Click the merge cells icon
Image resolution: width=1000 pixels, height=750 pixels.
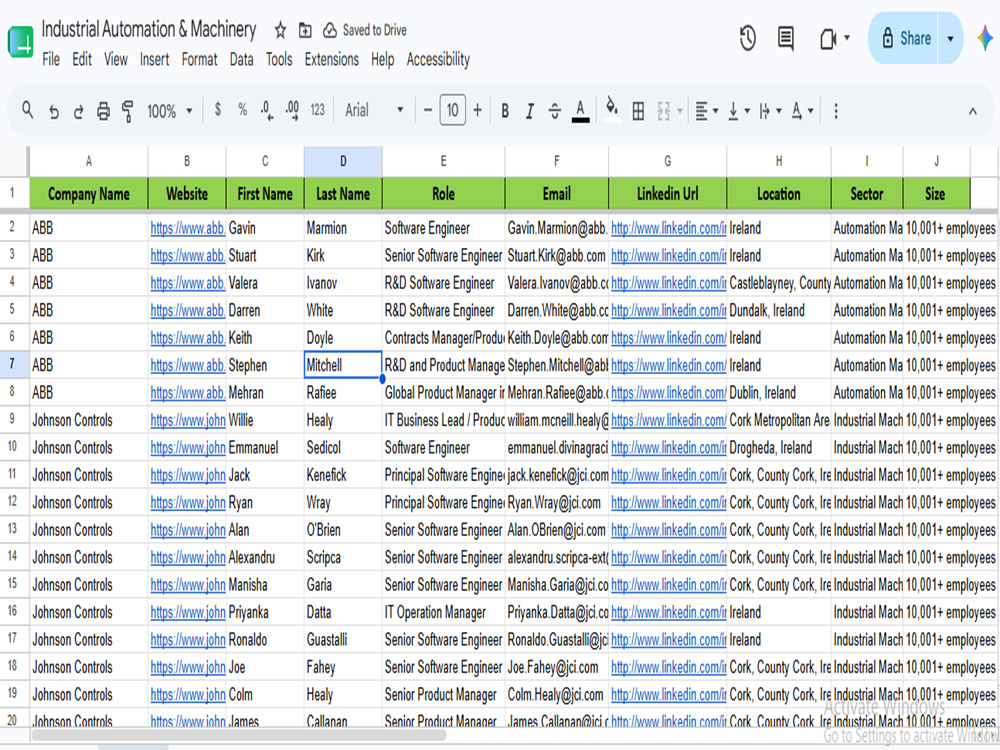tap(663, 111)
